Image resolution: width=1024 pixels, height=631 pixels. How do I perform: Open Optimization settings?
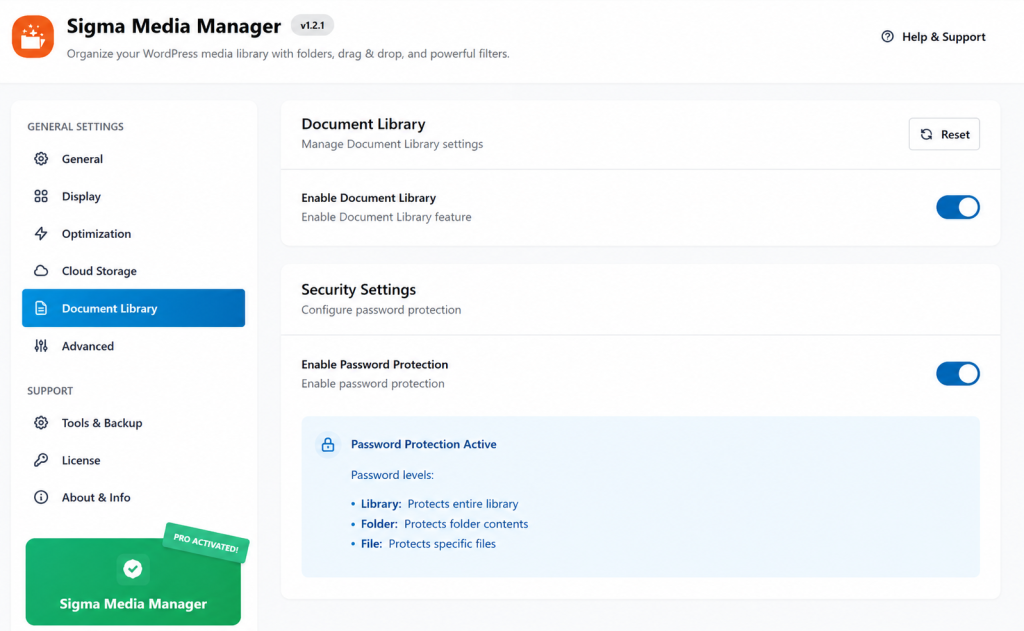133,233
